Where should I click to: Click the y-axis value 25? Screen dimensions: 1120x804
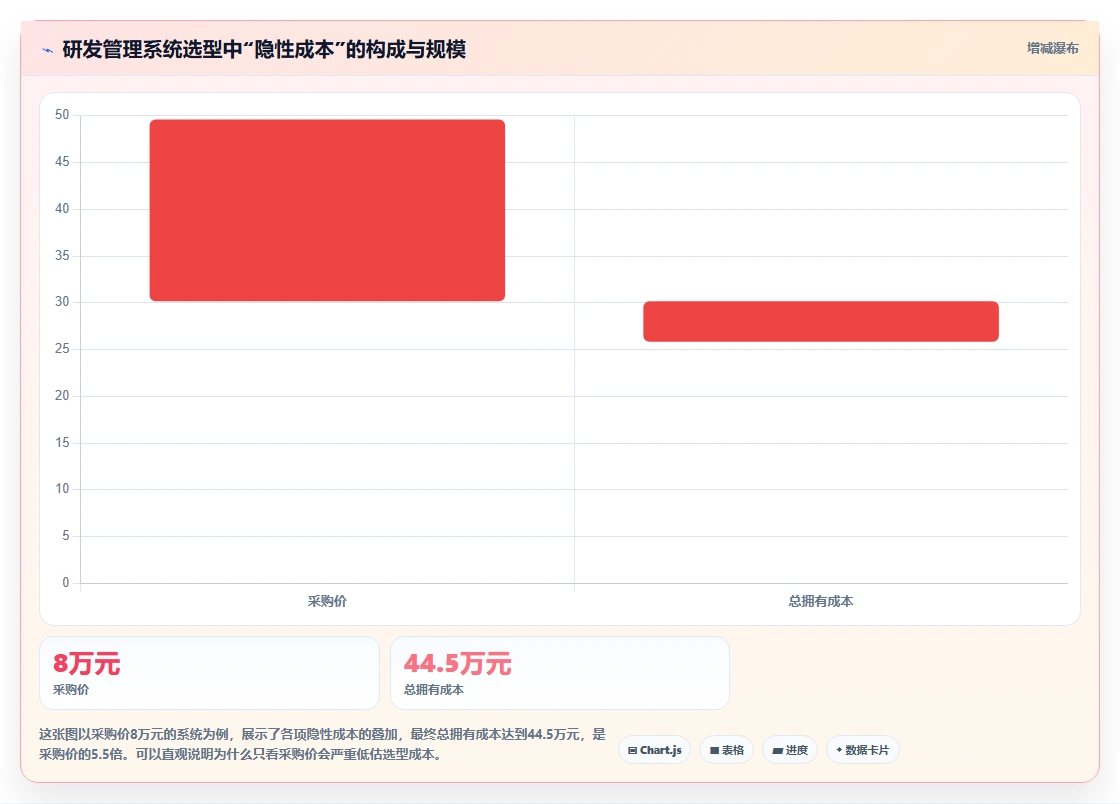[x=62, y=348]
